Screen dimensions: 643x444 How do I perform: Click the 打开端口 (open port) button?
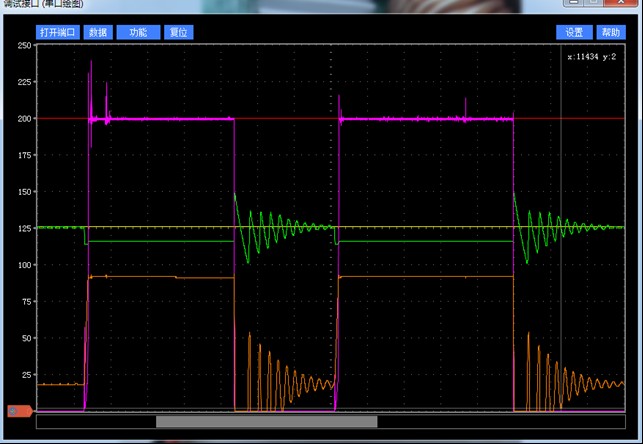[58, 32]
